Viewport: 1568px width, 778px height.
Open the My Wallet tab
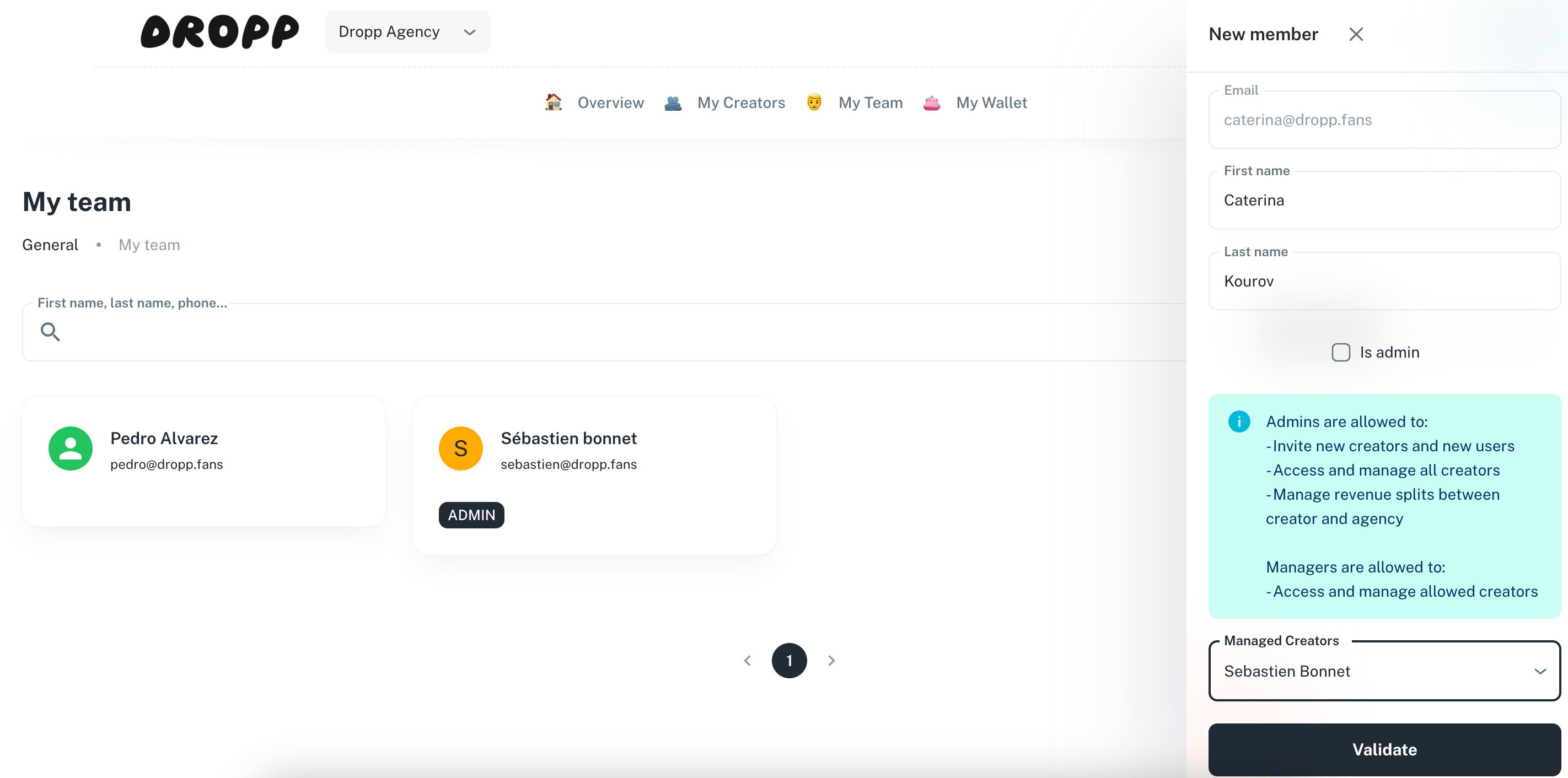click(x=991, y=102)
